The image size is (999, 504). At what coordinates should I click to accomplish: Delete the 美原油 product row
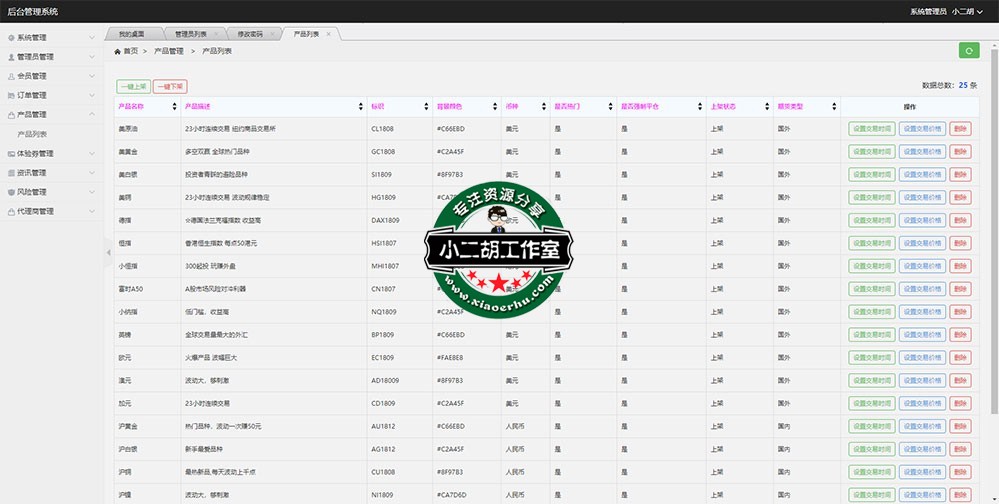point(960,128)
